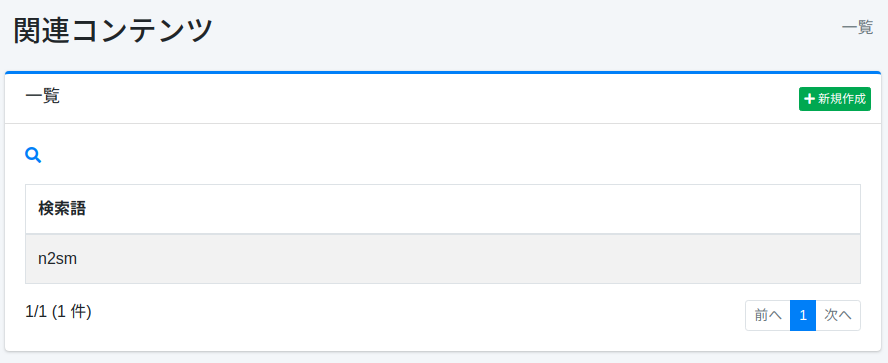Click the 検索語 column header
This screenshot has width=888, height=363.
tap(62, 209)
